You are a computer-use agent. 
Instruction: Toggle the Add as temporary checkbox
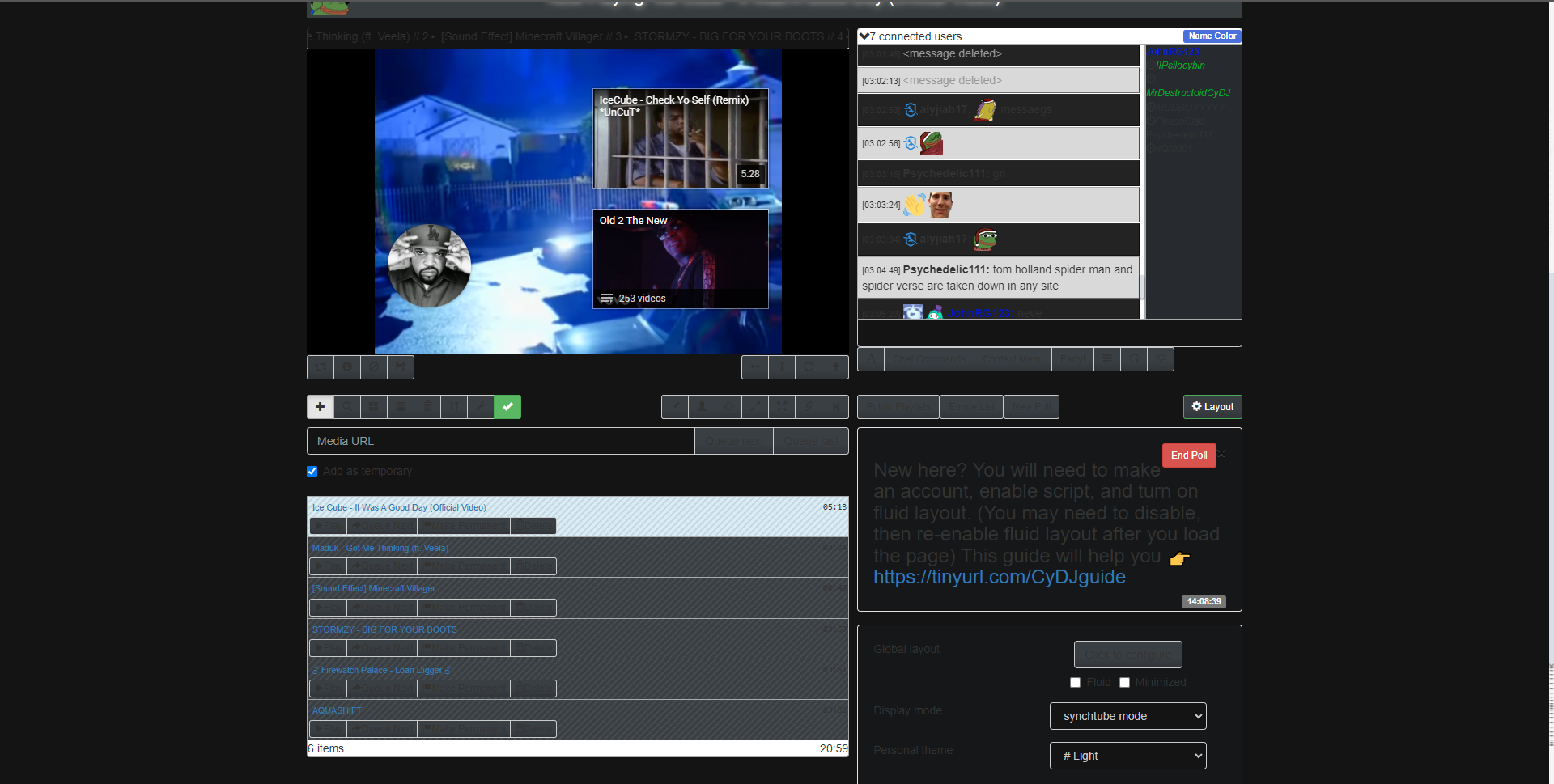[x=312, y=472]
